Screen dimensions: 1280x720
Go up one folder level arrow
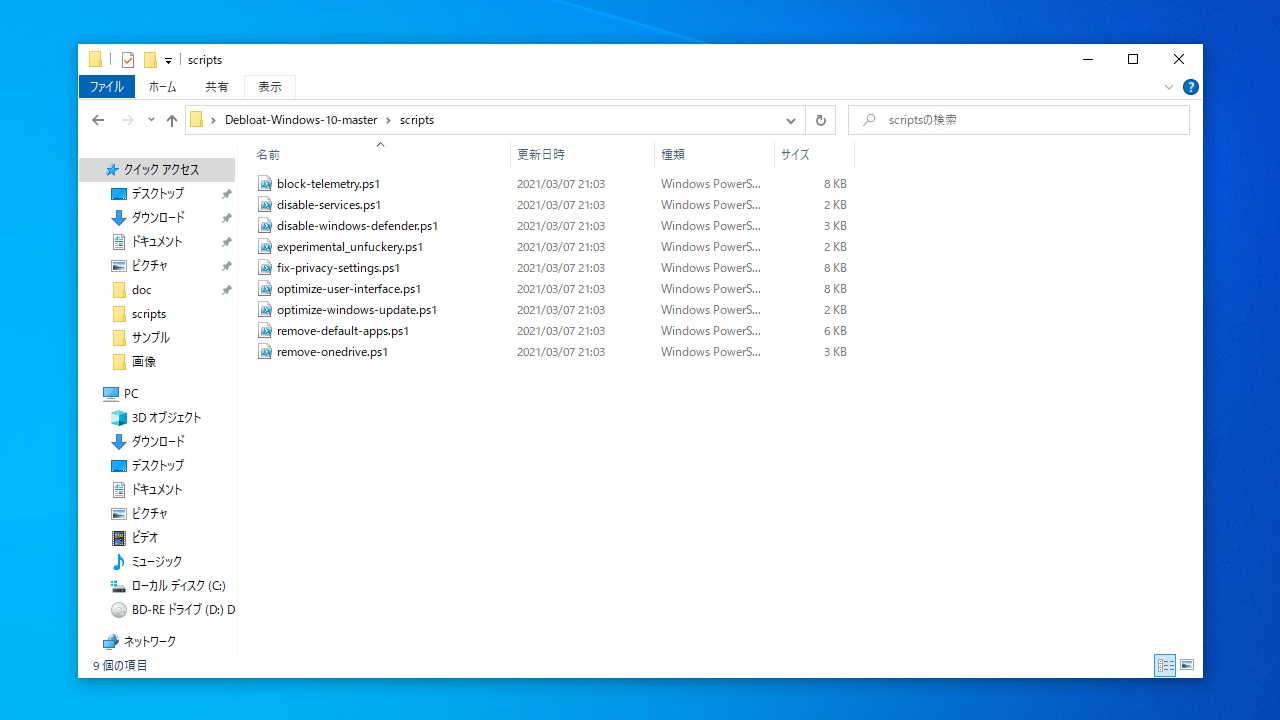point(172,120)
